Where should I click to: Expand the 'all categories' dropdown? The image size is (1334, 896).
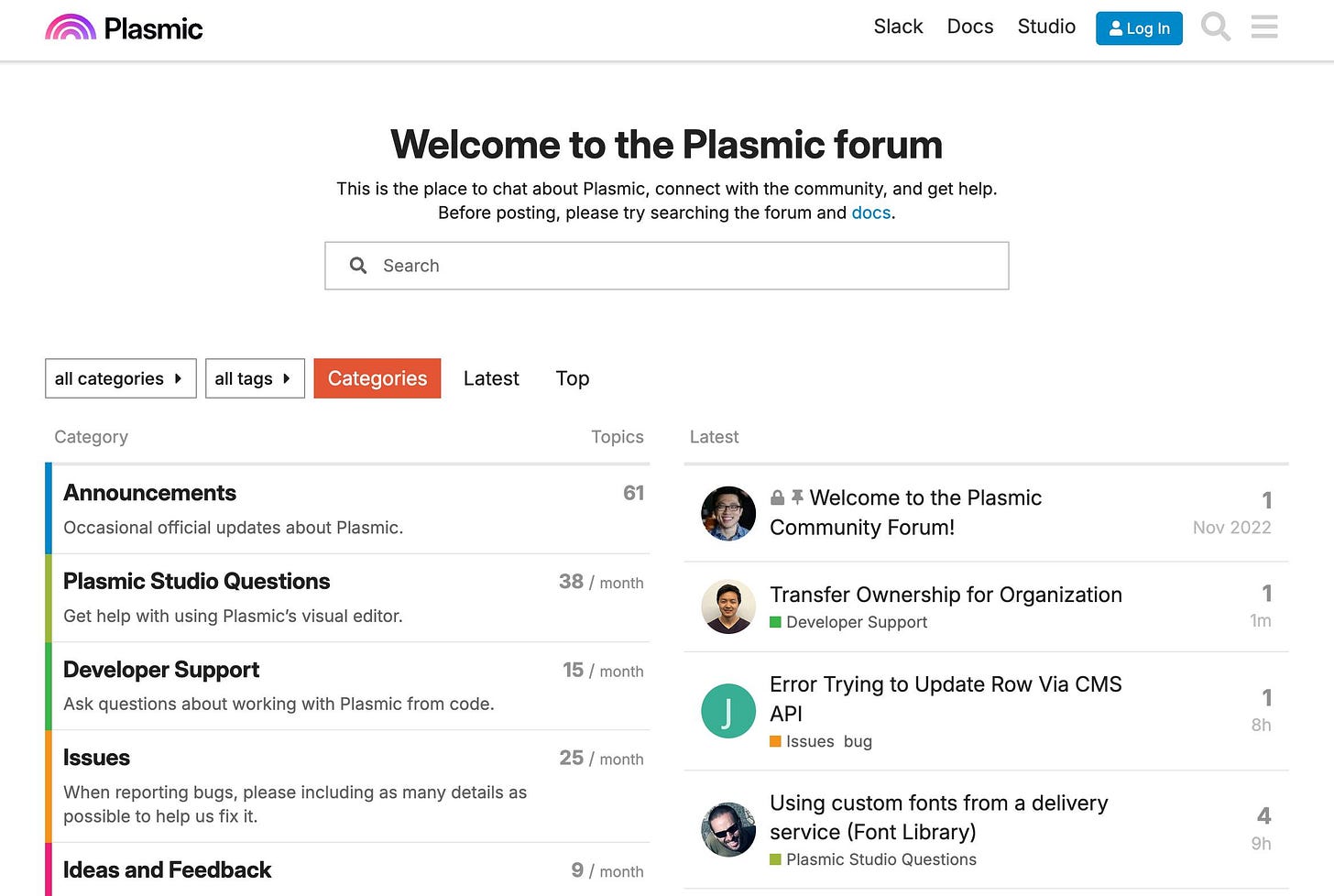click(121, 378)
